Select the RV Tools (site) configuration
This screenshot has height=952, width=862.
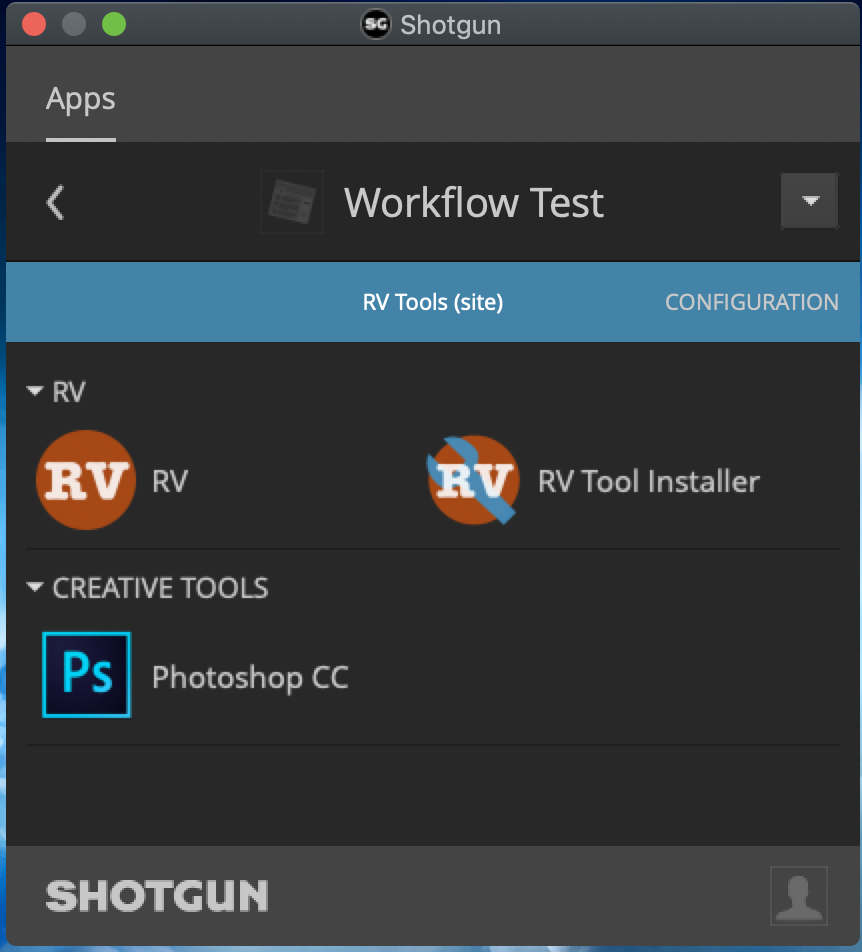[433, 302]
